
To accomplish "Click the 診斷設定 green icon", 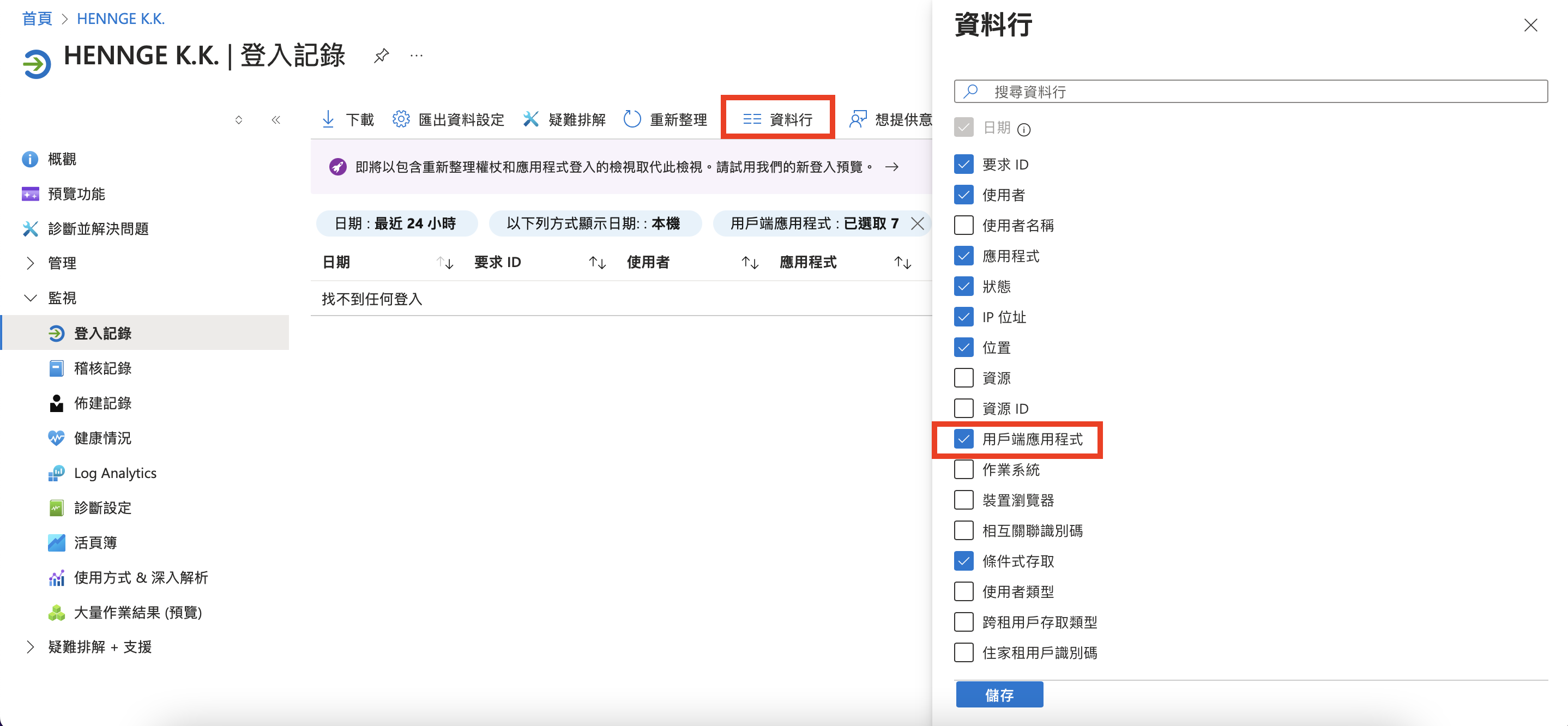I will [x=56, y=507].
